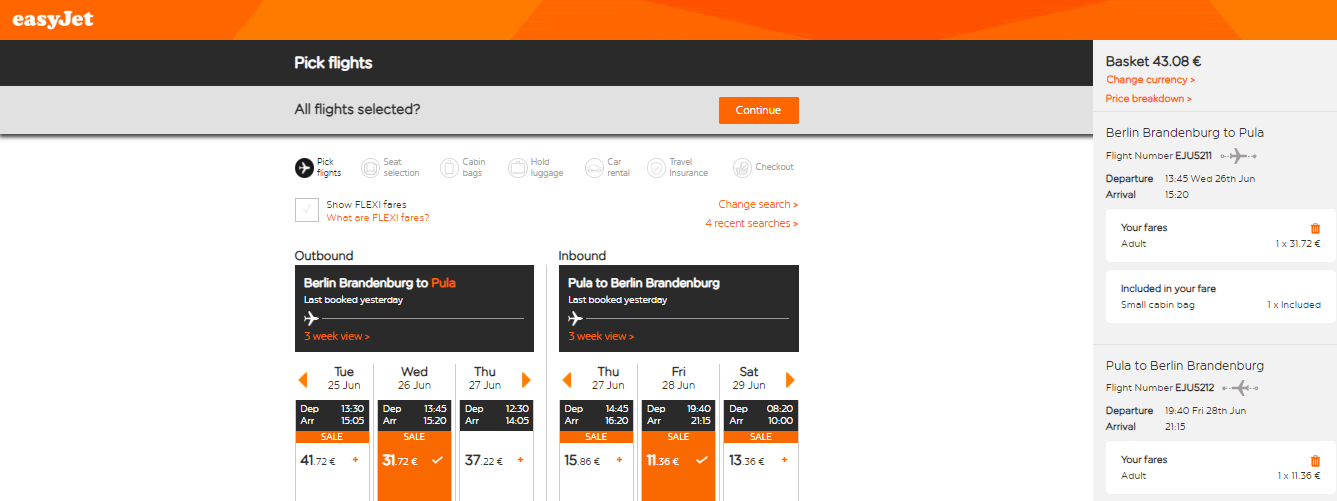Show later inbound dates with right arrow

coord(791,380)
